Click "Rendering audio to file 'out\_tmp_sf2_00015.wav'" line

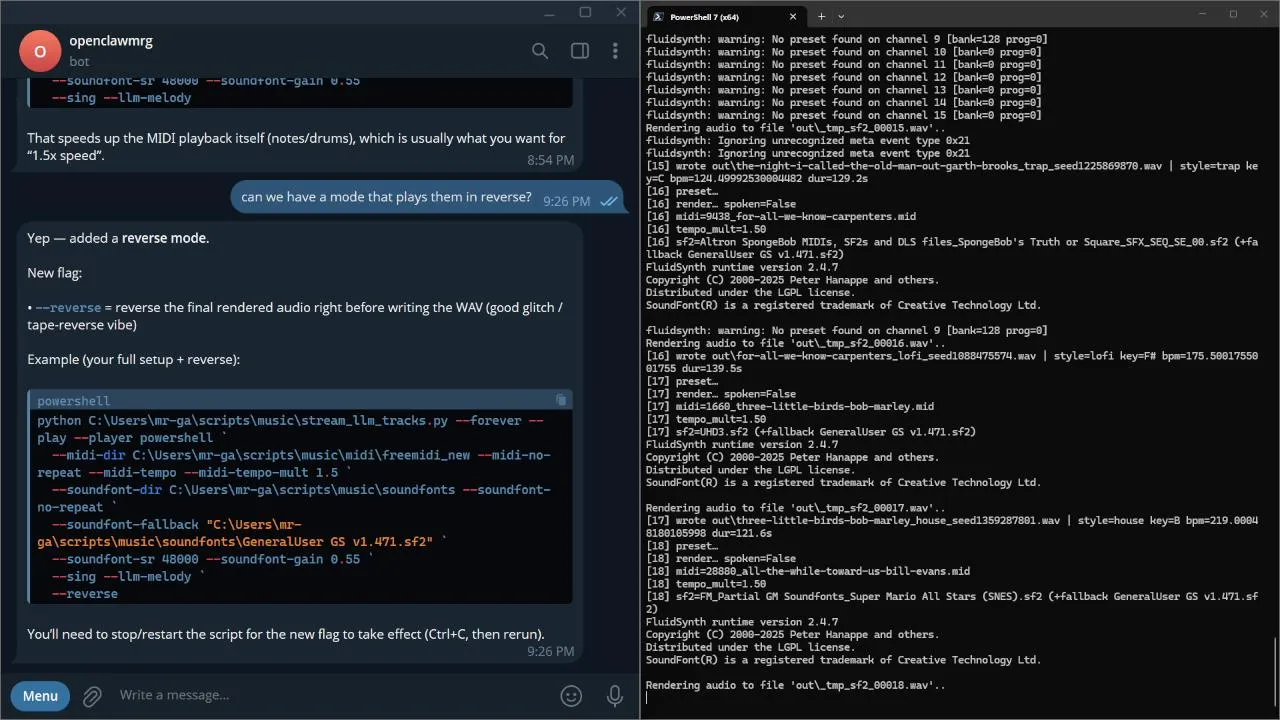coord(796,128)
